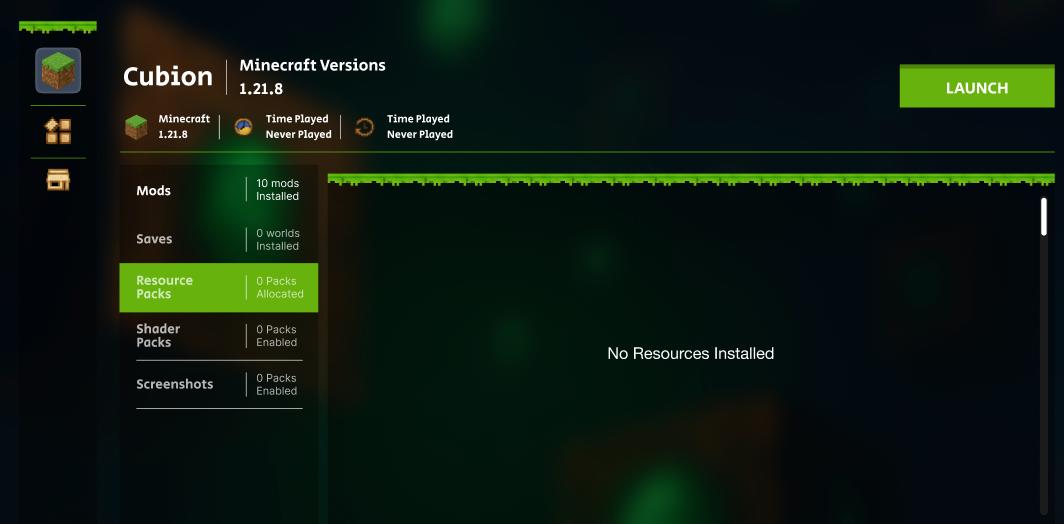The image size is (1064, 524).
Task: Click the vertical scrollbar thumb
Action: [x=1044, y=217]
